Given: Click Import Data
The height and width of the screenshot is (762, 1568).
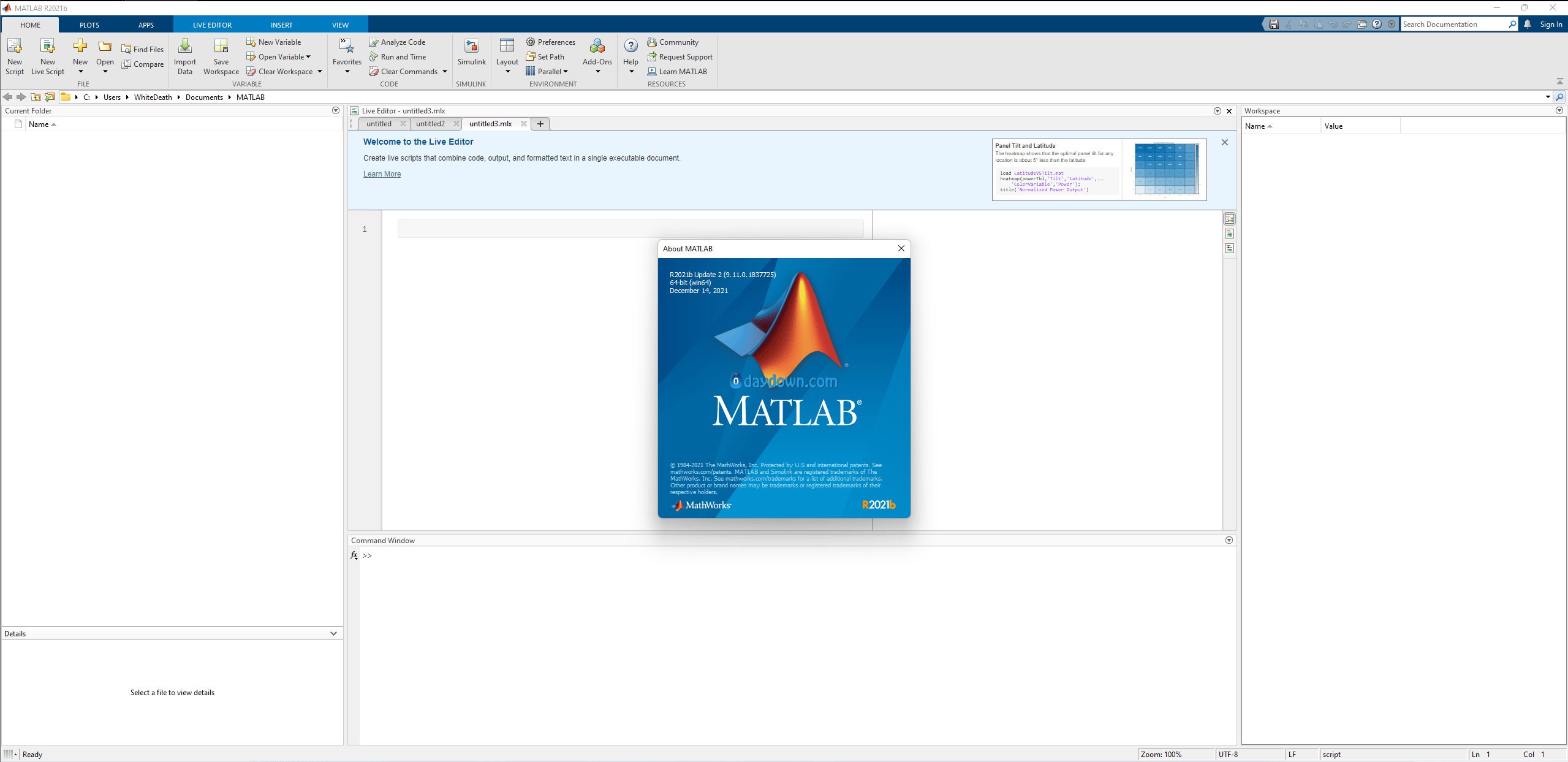Looking at the screenshot, I should point(185,57).
